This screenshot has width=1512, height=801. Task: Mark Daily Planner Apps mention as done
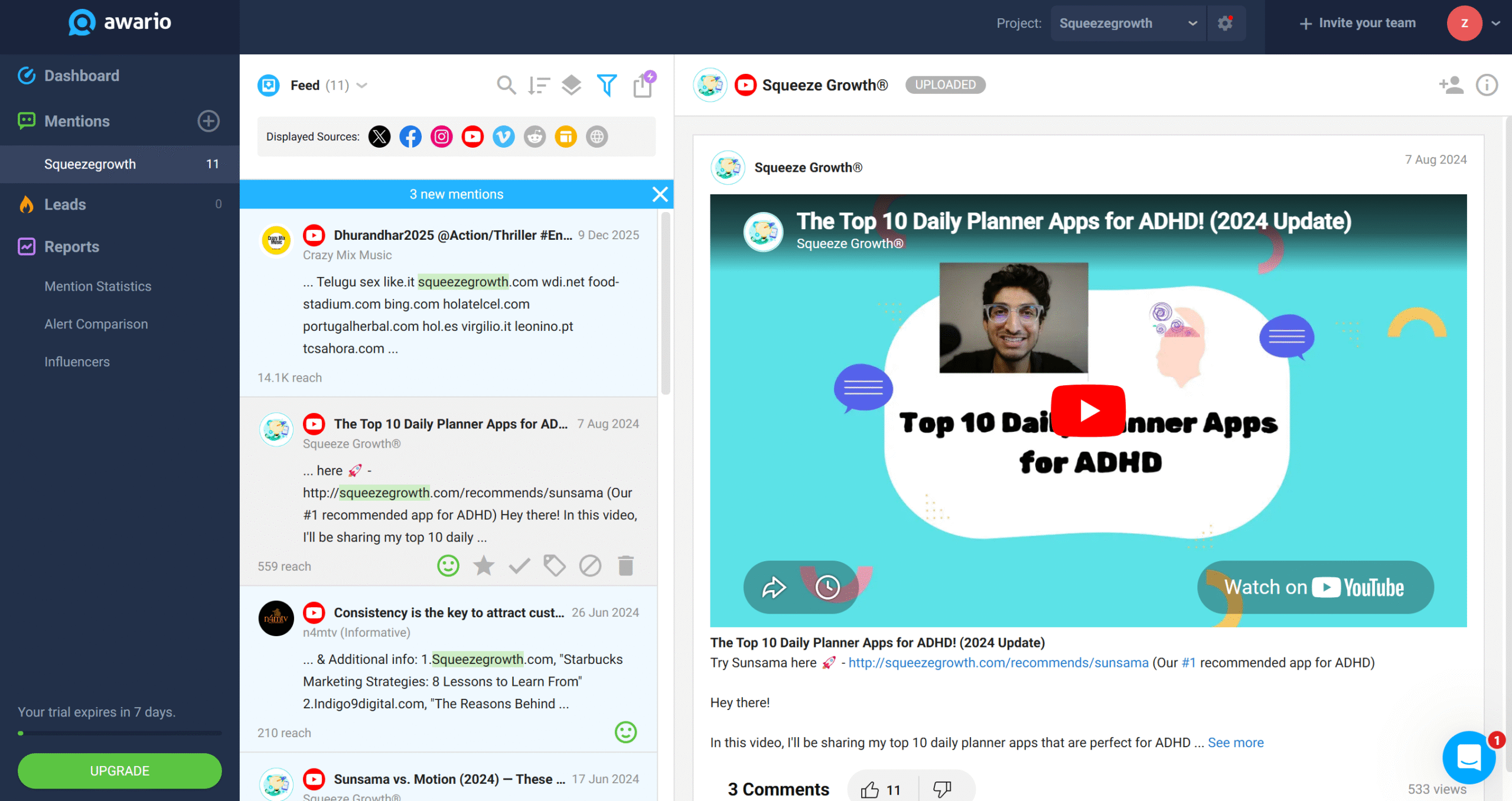[519, 566]
